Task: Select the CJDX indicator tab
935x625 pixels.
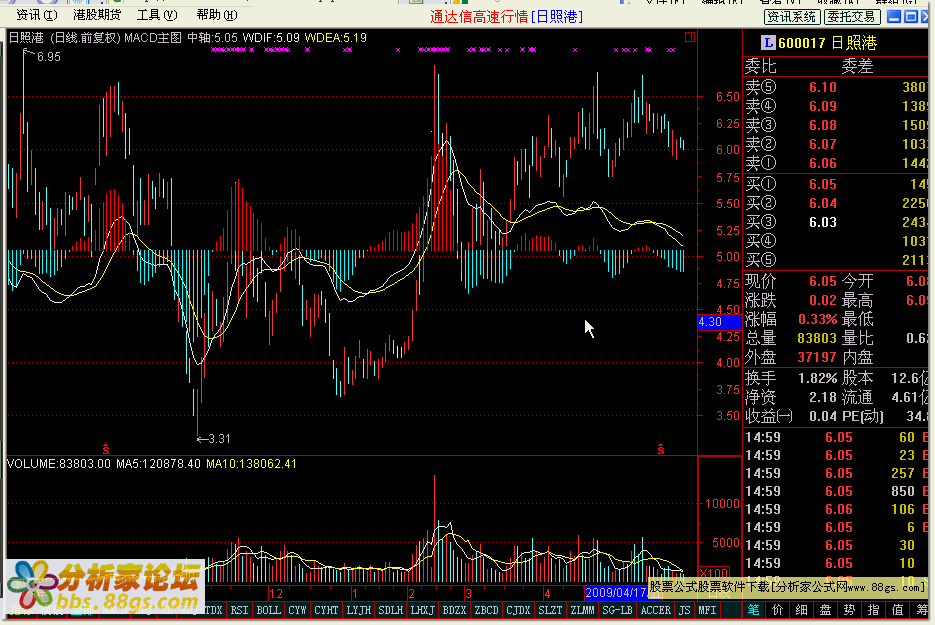Action: tap(518, 610)
